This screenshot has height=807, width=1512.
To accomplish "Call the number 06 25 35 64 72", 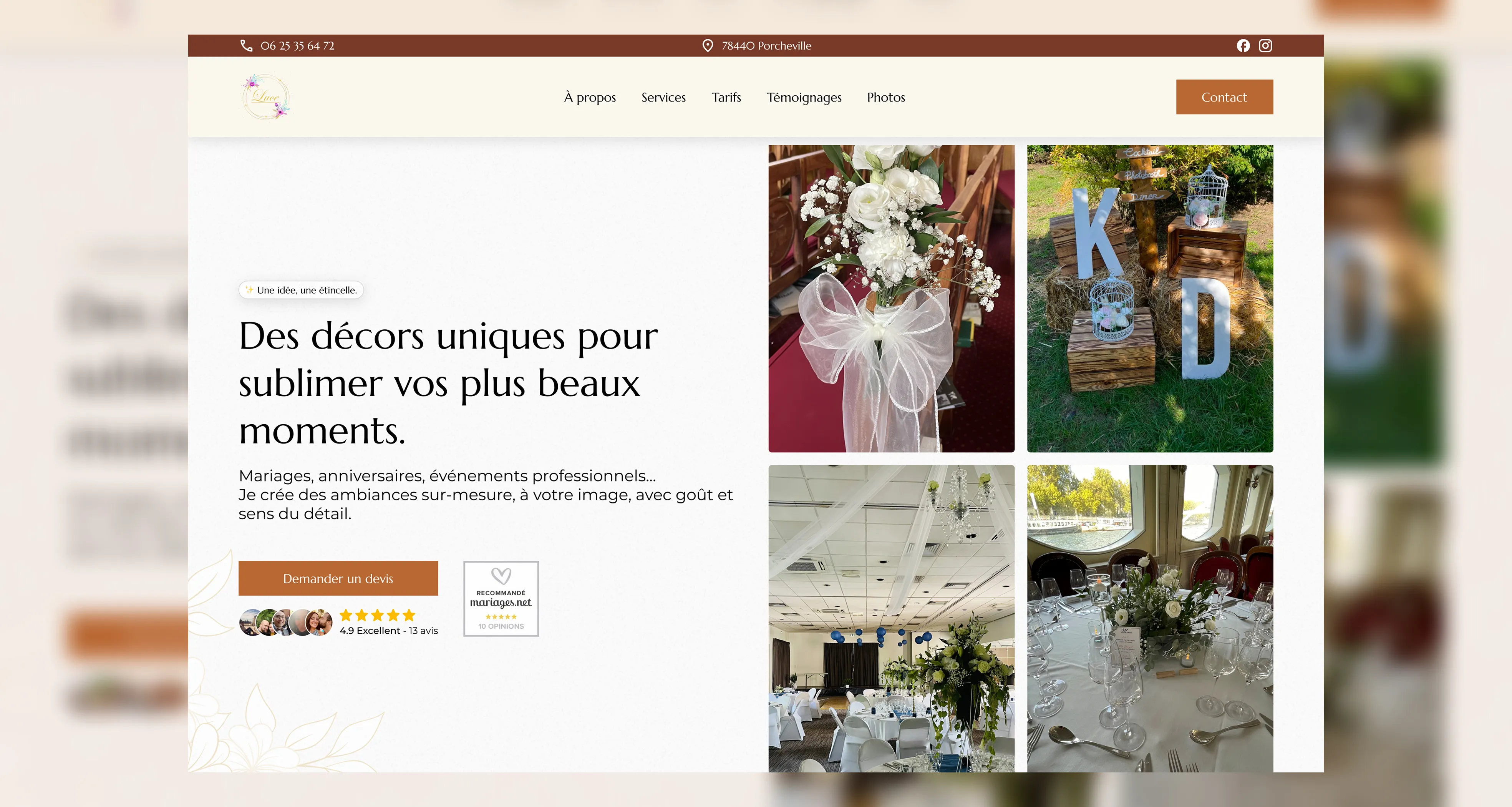I will point(298,46).
